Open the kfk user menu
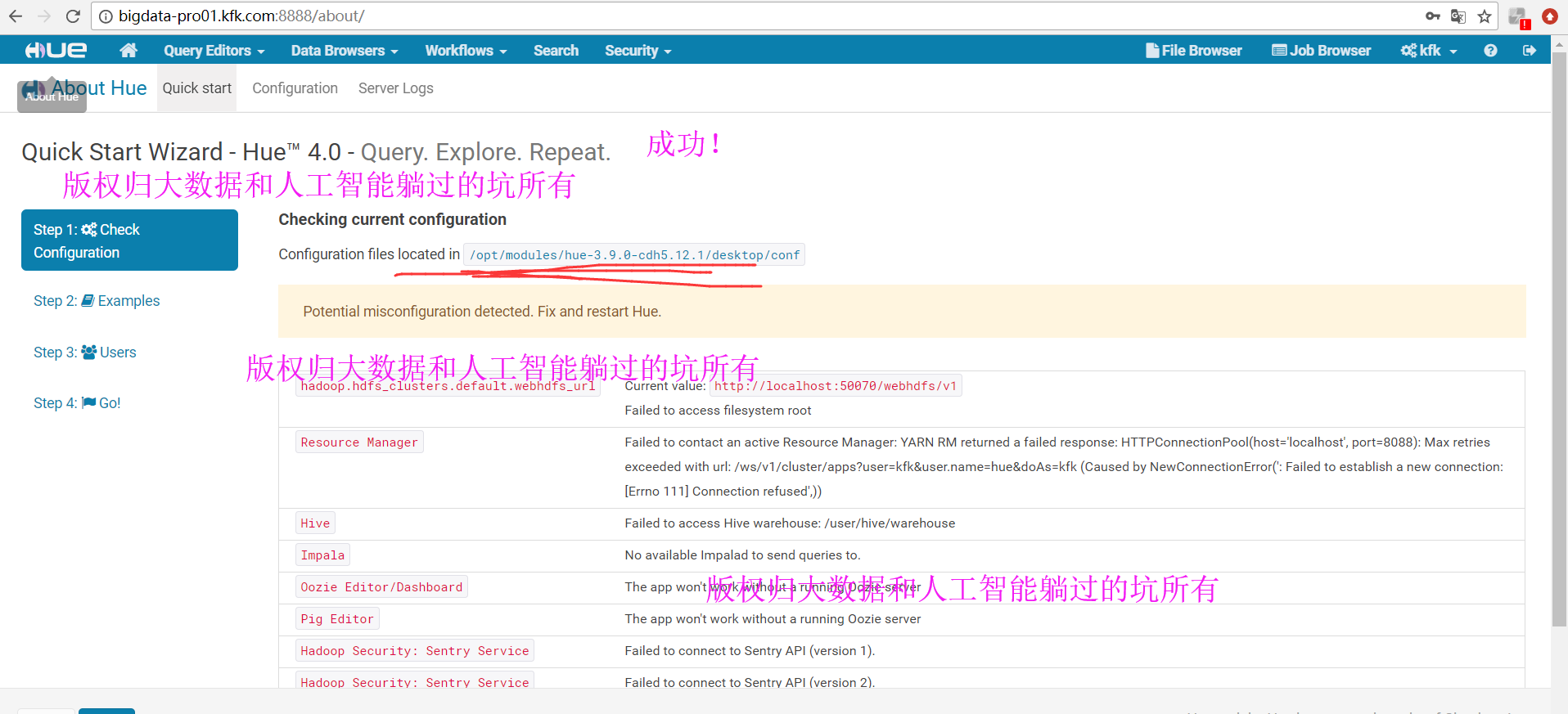The width and height of the screenshot is (1568, 714). [x=1429, y=50]
